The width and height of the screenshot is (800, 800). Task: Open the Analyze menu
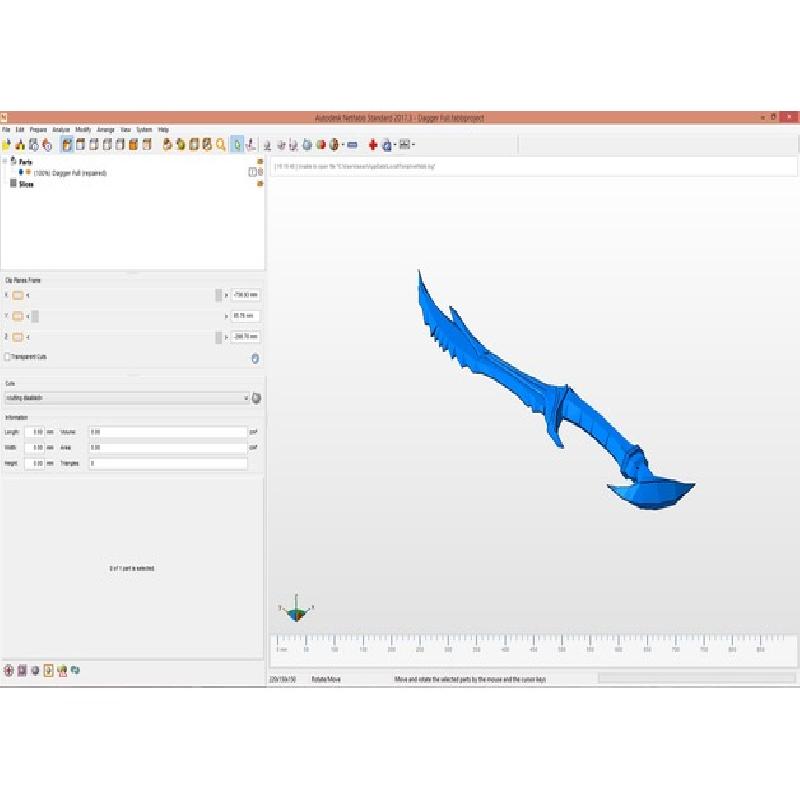click(x=61, y=130)
